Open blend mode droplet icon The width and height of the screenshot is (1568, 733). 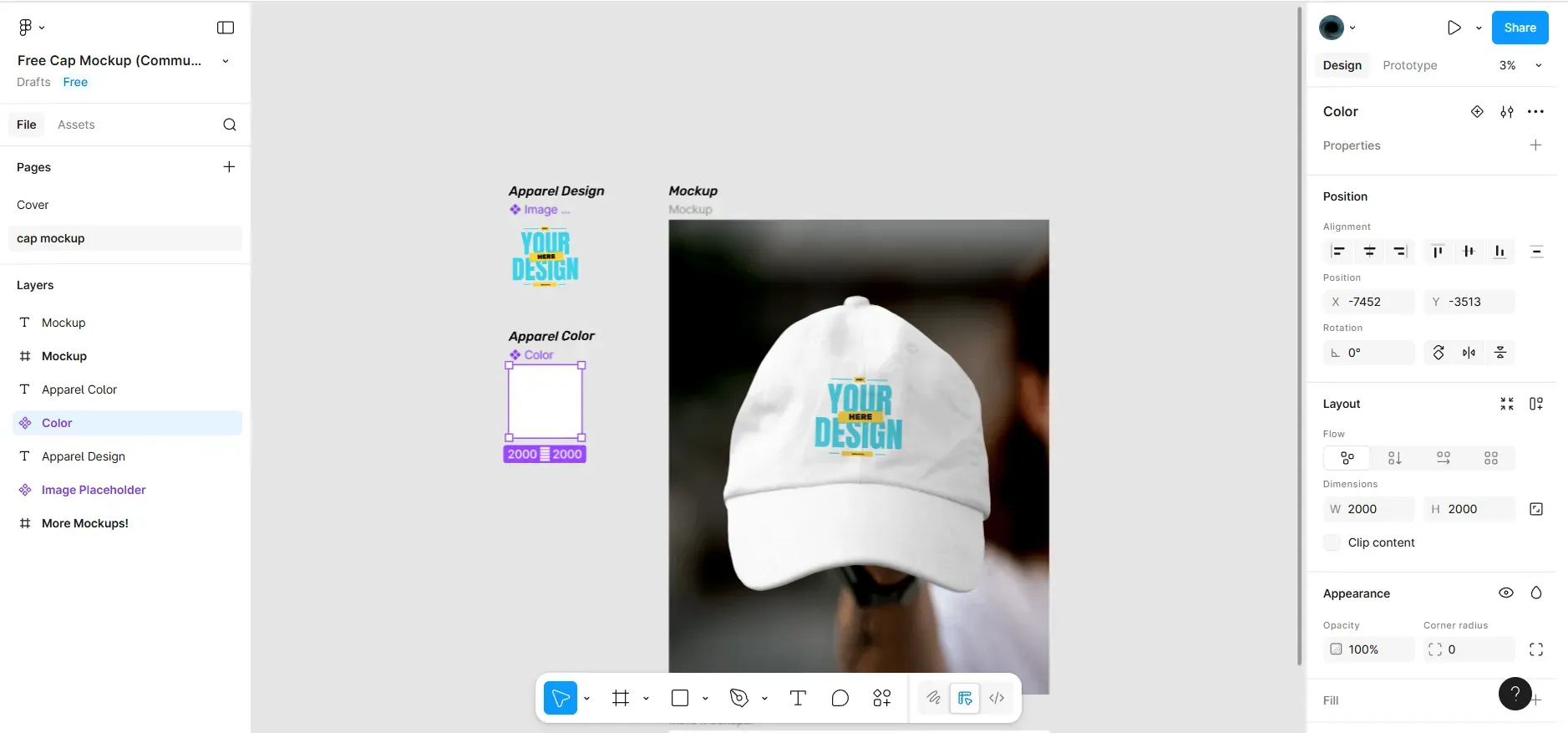tap(1536, 593)
